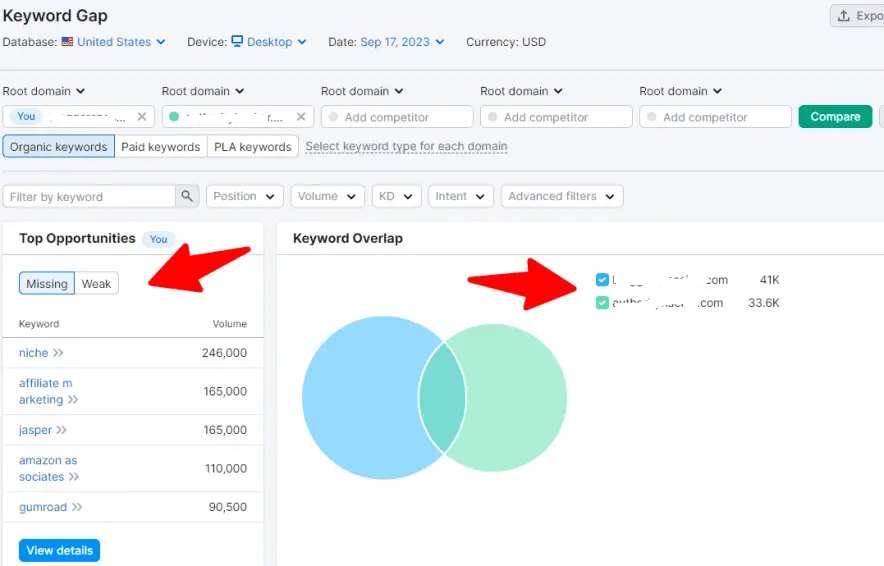Click the blue circle in Venn diagram

click(x=361, y=398)
